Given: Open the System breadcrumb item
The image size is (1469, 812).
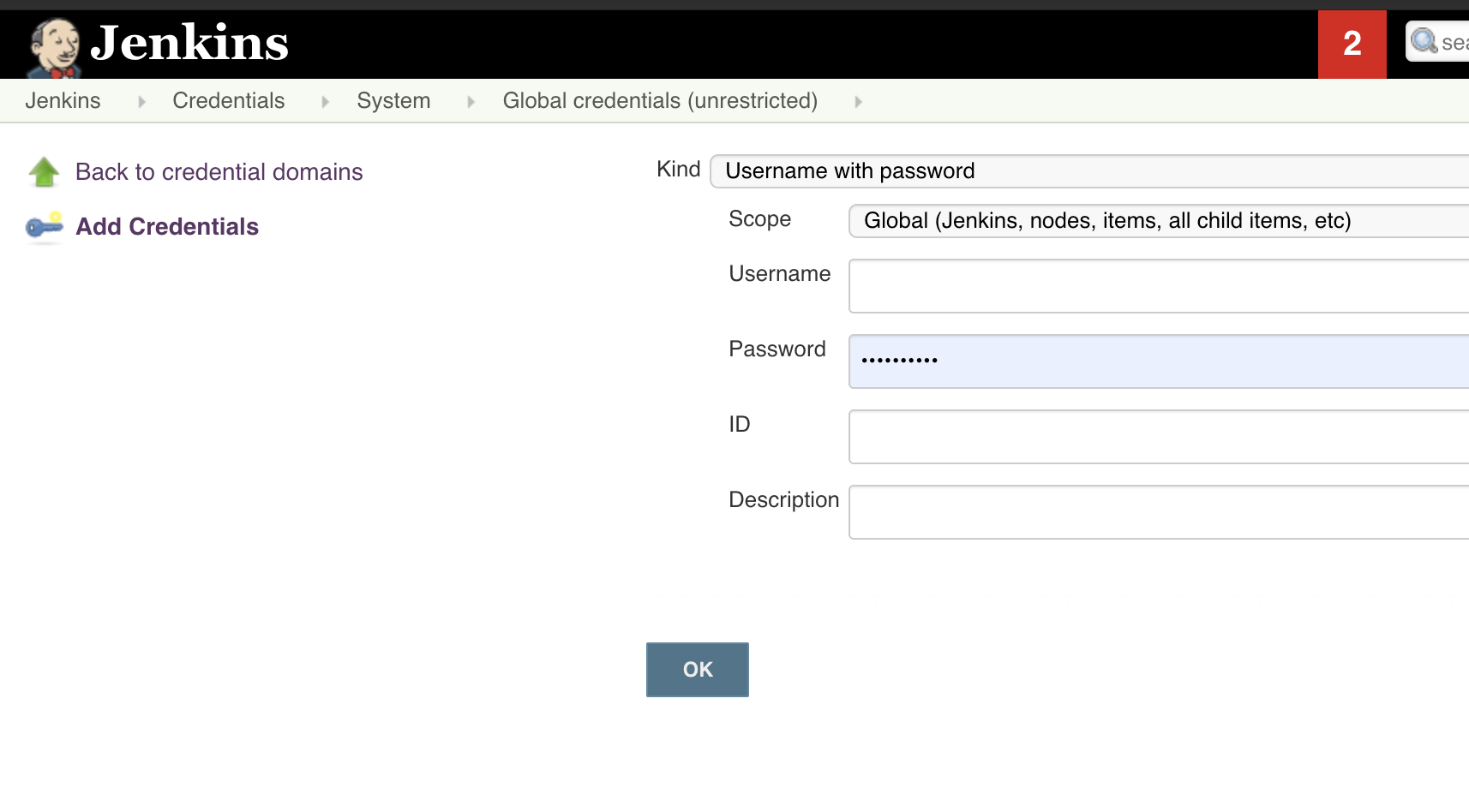Looking at the screenshot, I should pos(393,101).
